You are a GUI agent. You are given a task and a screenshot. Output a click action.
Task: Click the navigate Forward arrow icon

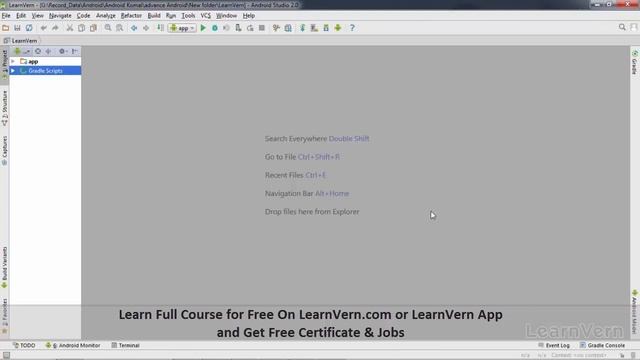[x=146, y=28]
